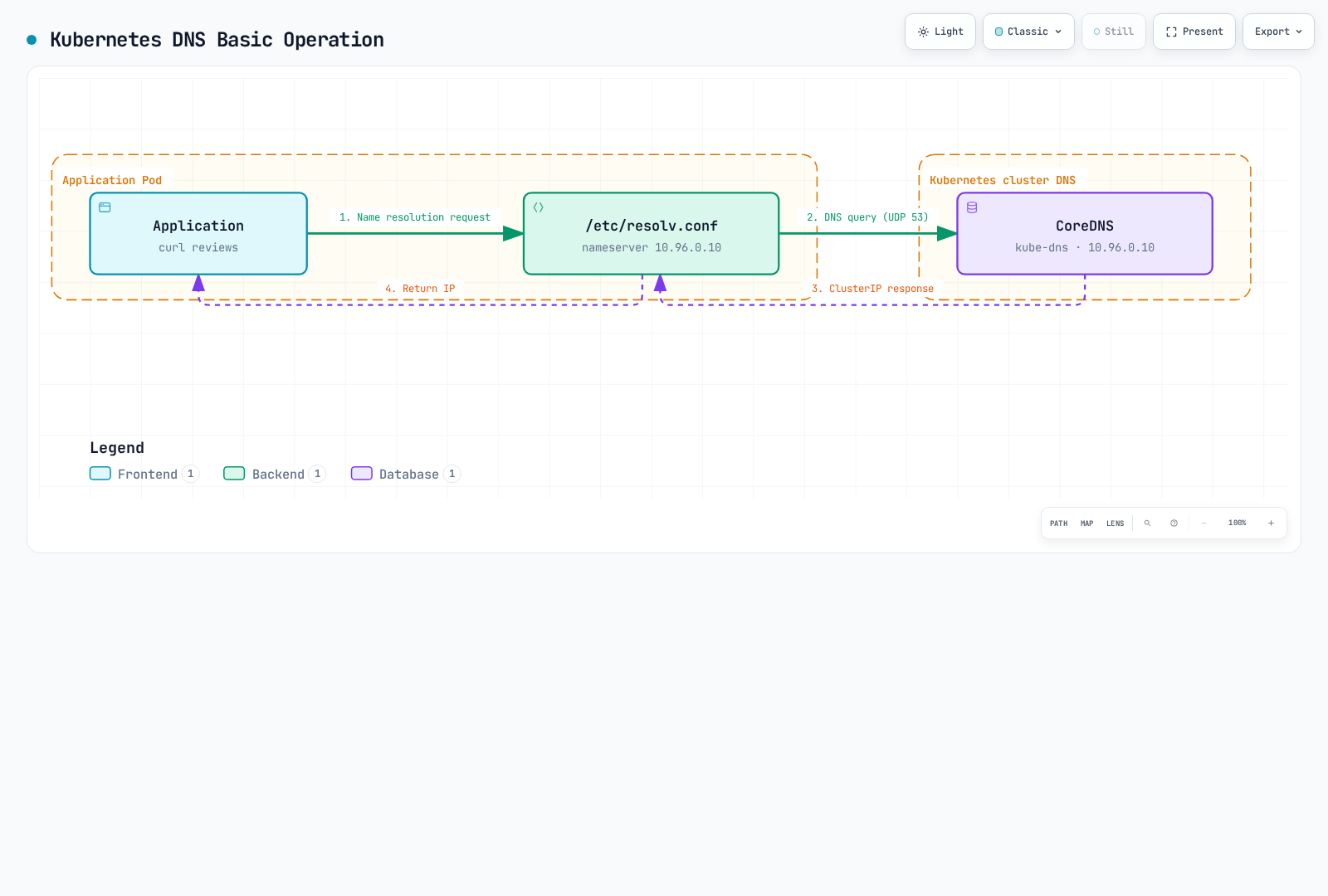
Task: Reset zoom via 100% label
Action: (x=1238, y=523)
